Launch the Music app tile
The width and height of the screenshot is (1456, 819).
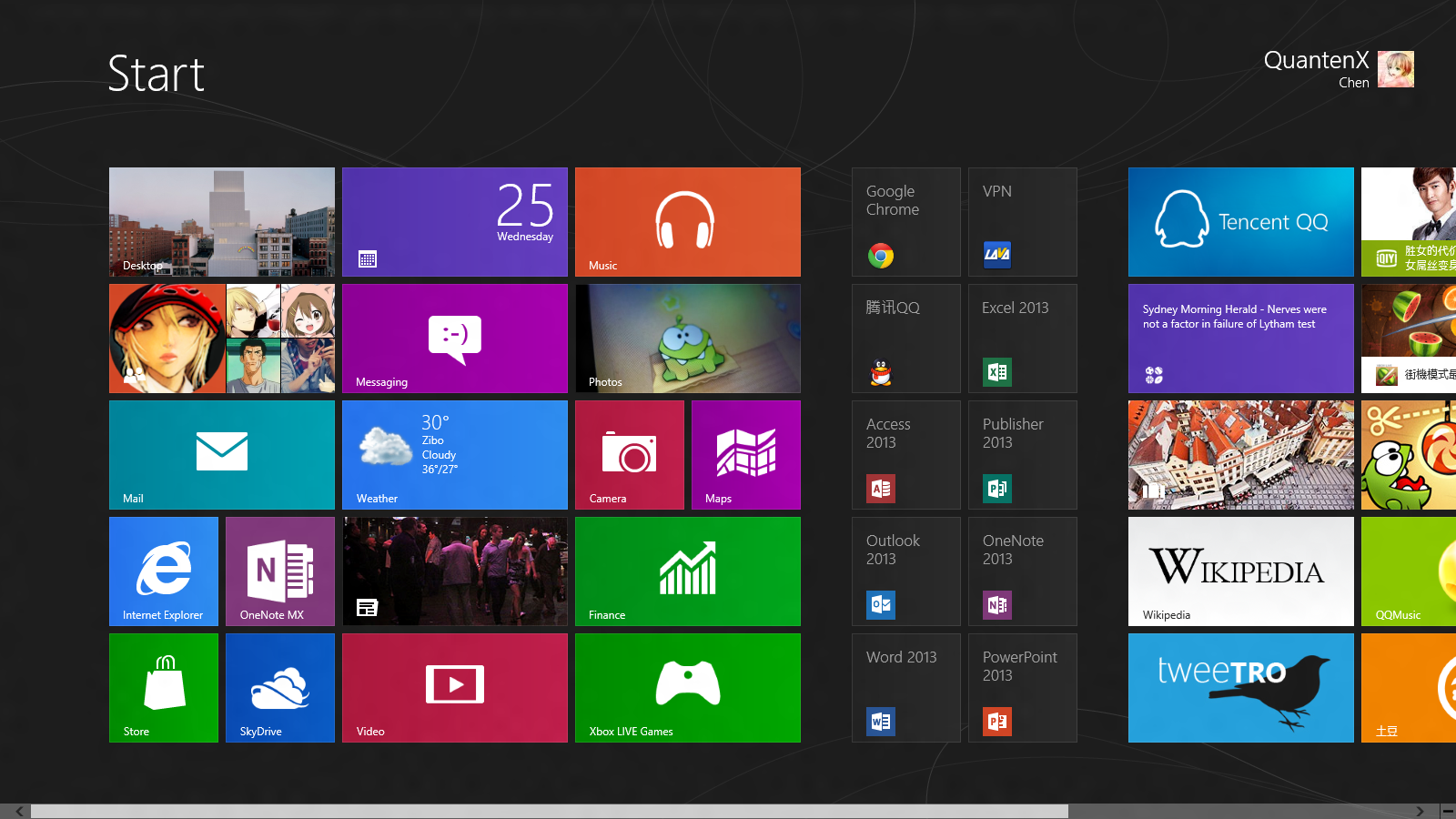pyautogui.click(x=688, y=222)
